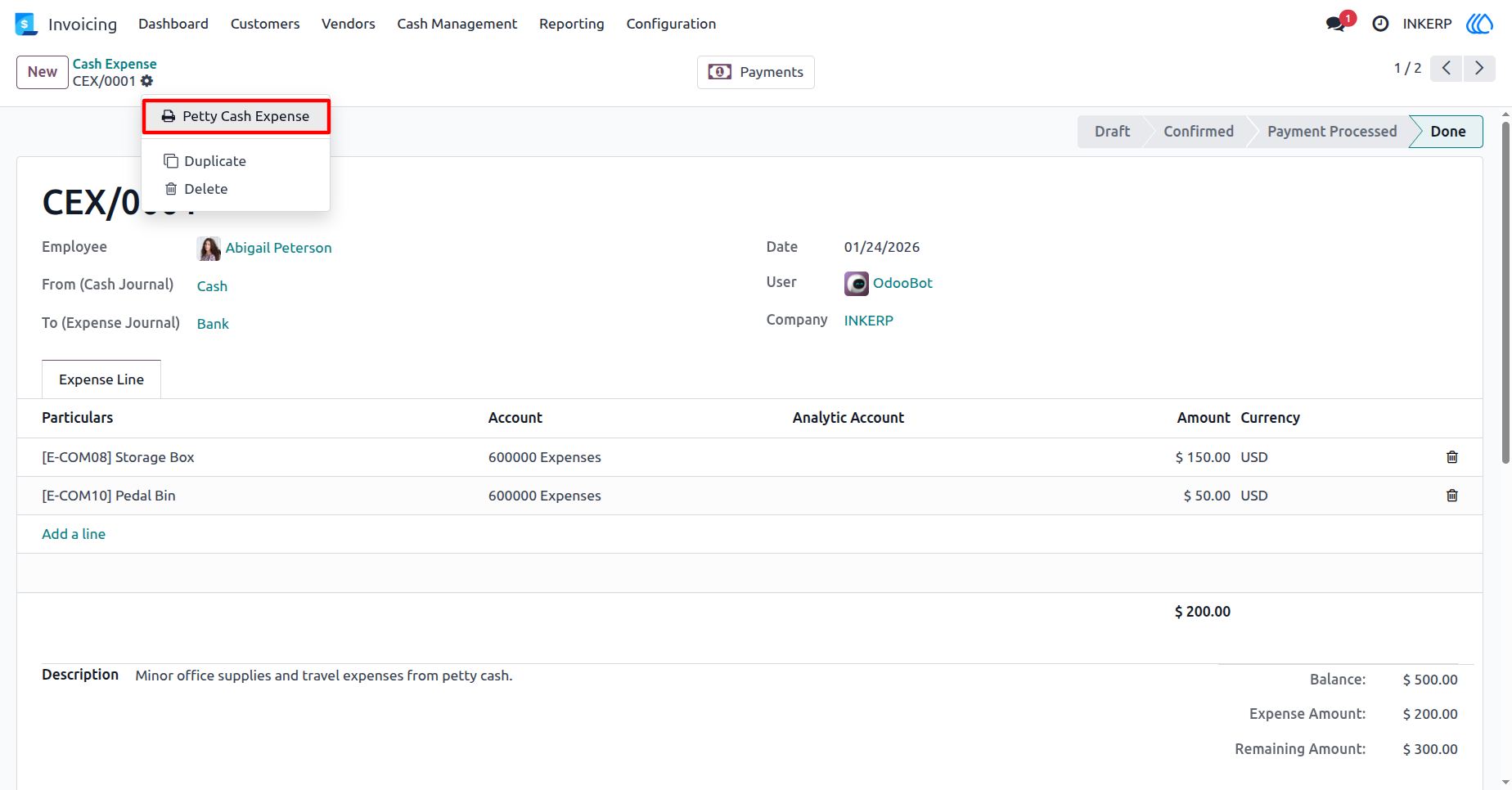Delete the Pedal Bin expense line
Image resolution: width=1512 pixels, height=790 pixels.
pyautogui.click(x=1451, y=496)
